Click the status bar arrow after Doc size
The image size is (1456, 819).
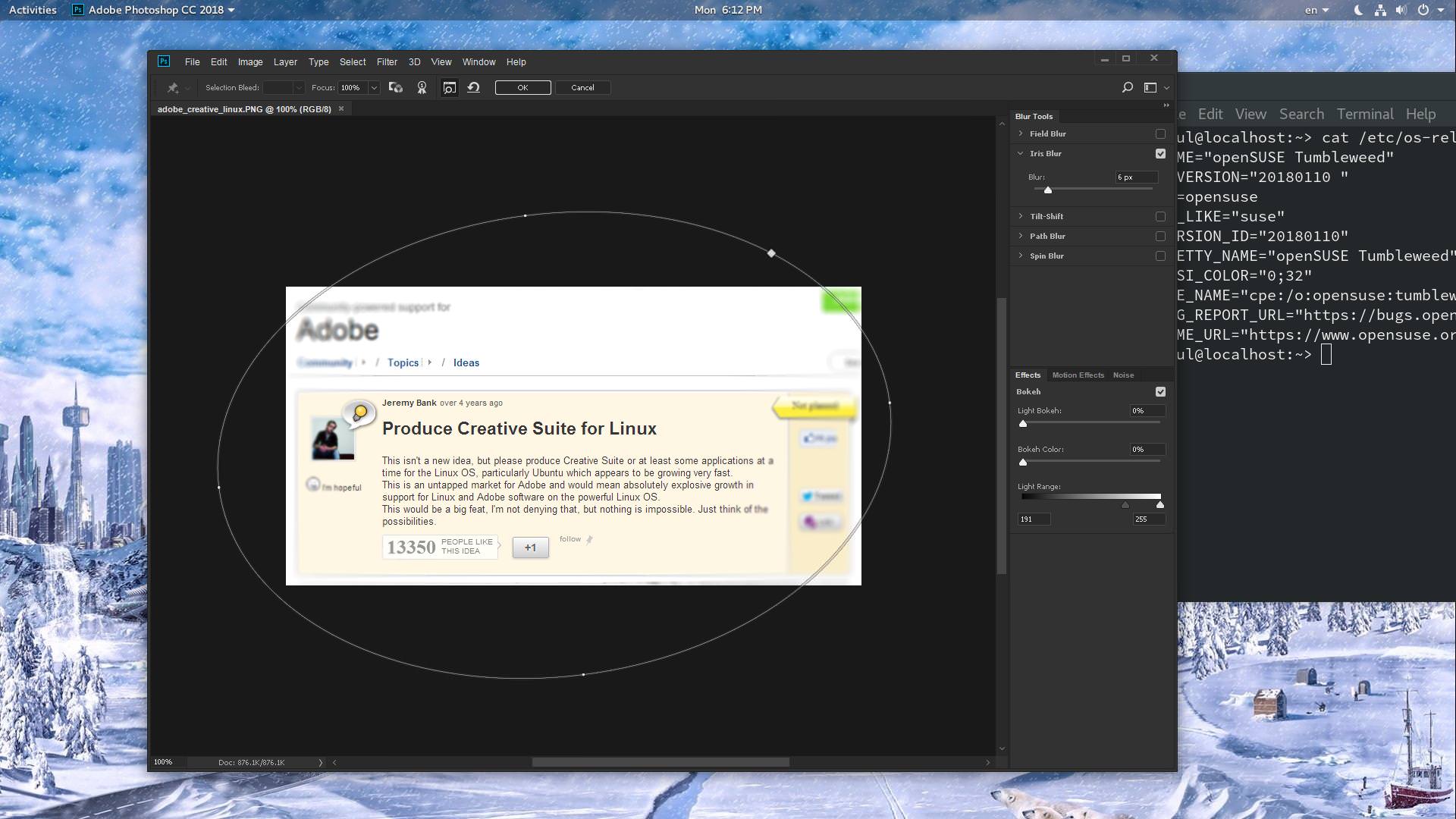coord(320,762)
